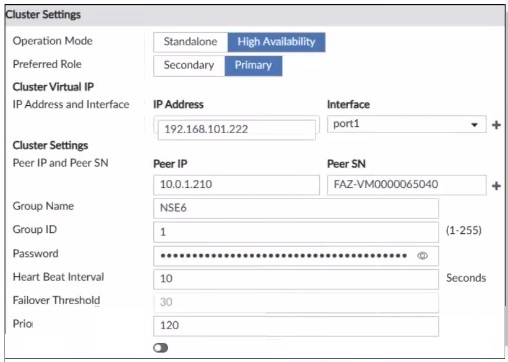Select Standalone operation mode

pos(190,42)
